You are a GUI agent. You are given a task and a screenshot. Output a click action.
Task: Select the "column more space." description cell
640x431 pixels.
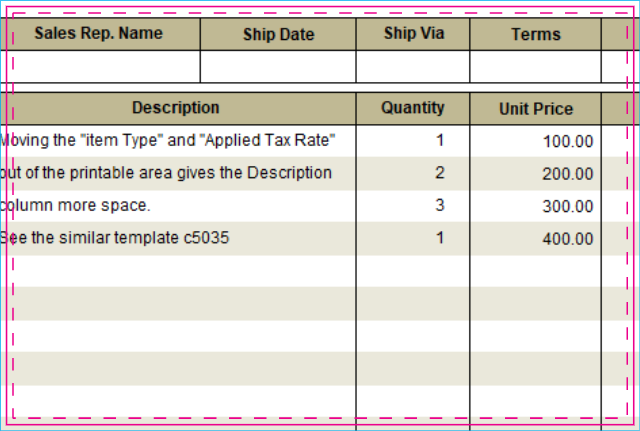click(80, 205)
